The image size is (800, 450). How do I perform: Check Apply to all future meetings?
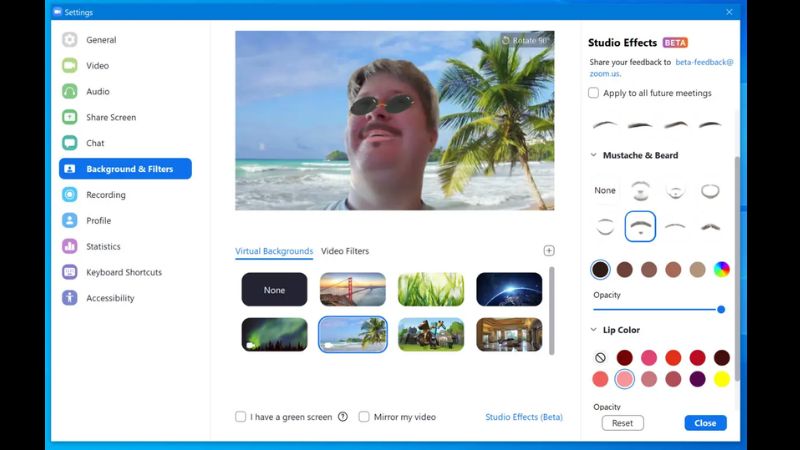[594, 93]
